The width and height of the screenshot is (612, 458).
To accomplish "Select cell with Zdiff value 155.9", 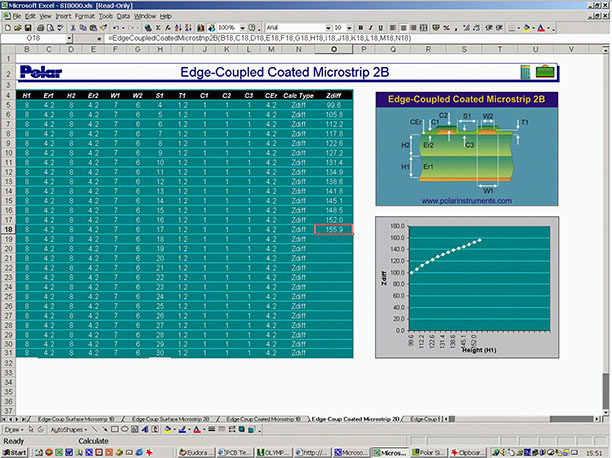I will [333, 230].
